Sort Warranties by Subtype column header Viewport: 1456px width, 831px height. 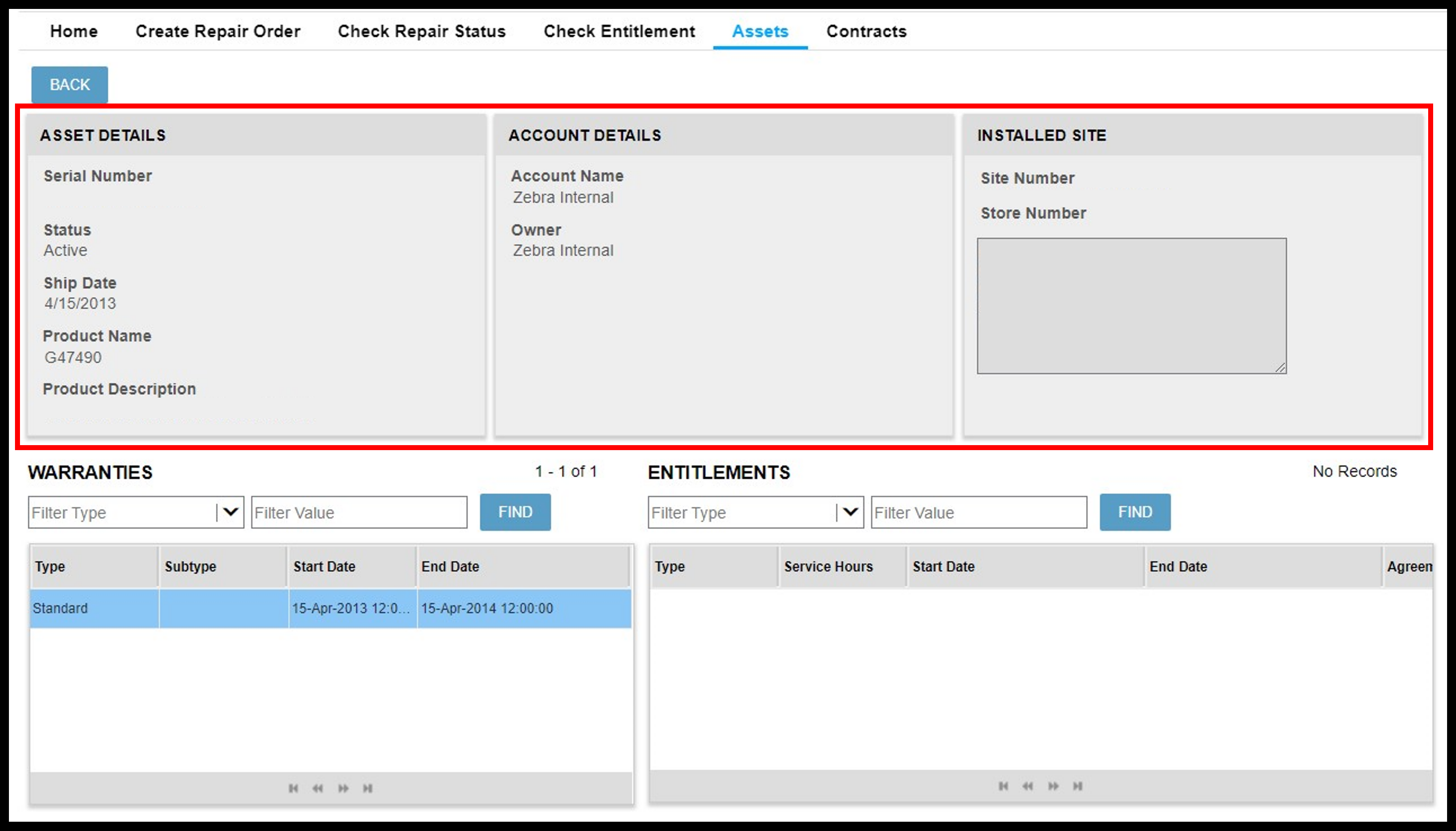point(222,566)
